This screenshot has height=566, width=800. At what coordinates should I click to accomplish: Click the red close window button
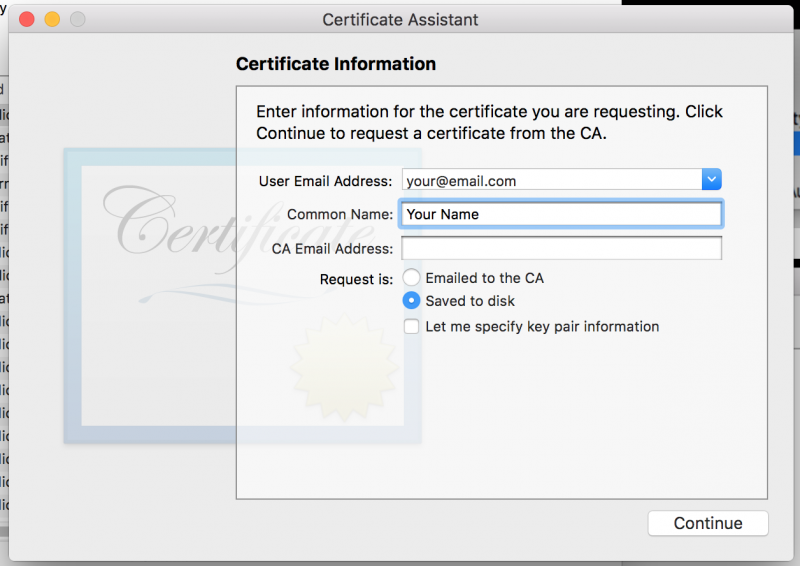[27, 20]
